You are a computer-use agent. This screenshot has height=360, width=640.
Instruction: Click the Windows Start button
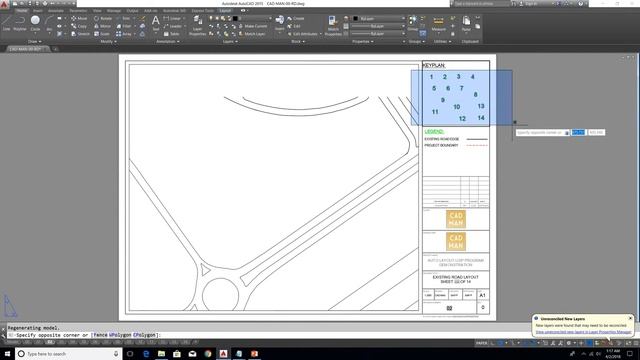point(7,353)
